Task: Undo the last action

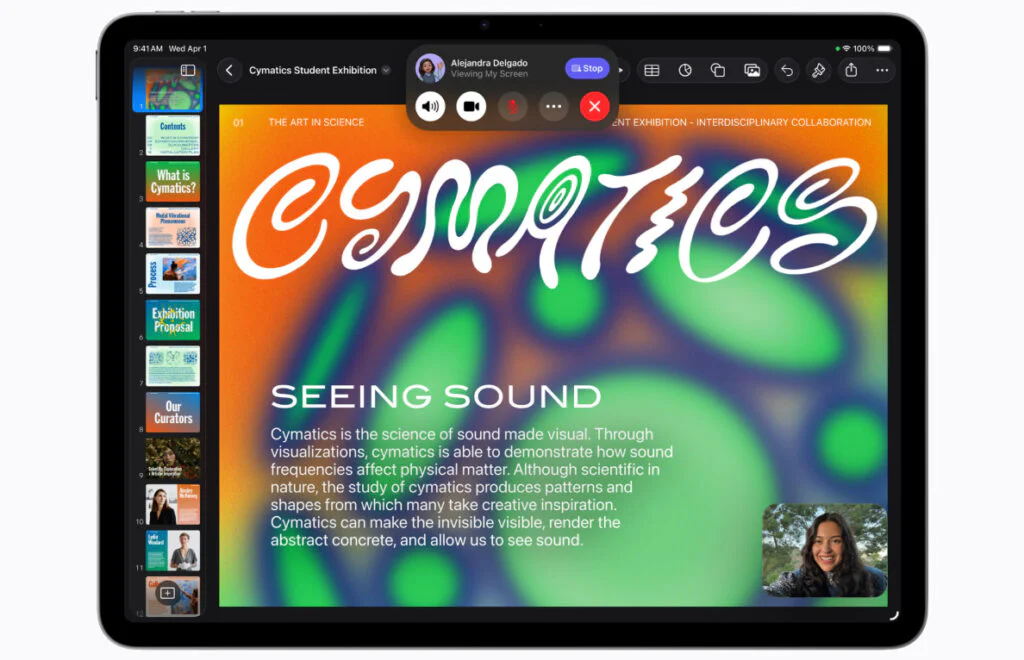Action: tap(787, 70)
